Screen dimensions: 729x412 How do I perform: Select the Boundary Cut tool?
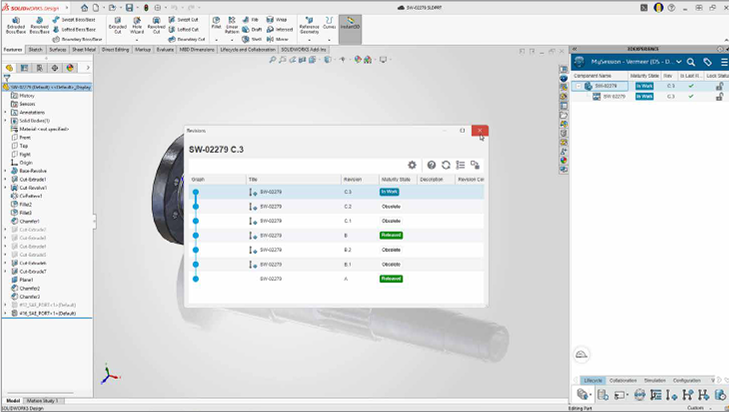(186, 39)
